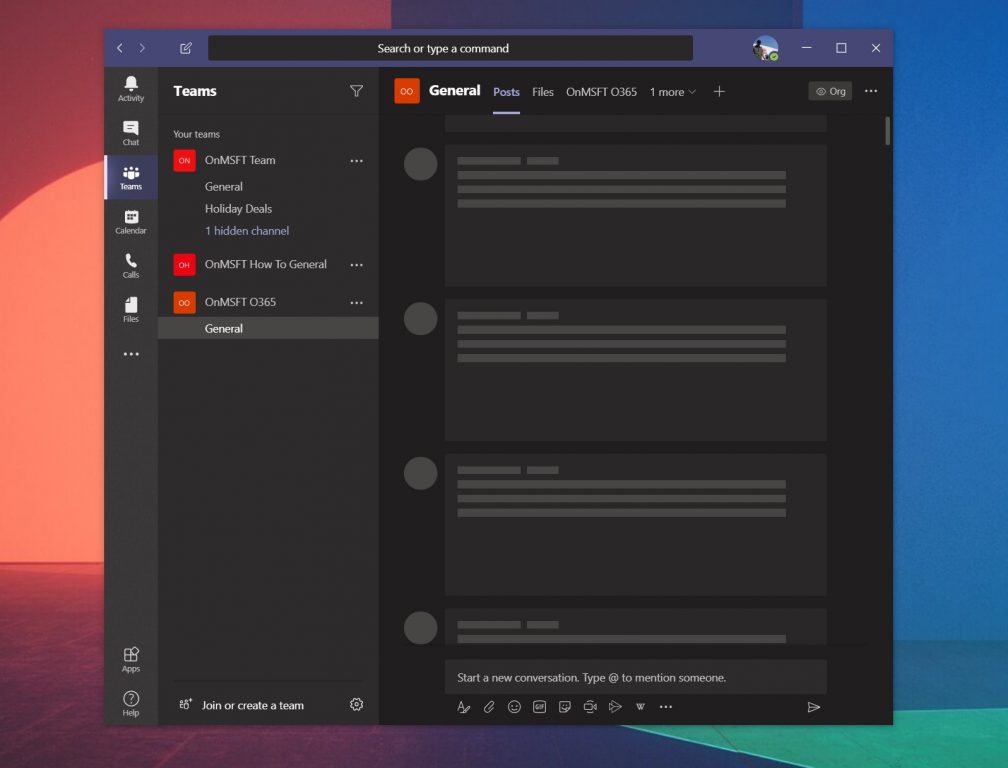Screen dimensions: 1008x768
Task: Attach a file with the paperclip icon
Action: click(489, 707)
